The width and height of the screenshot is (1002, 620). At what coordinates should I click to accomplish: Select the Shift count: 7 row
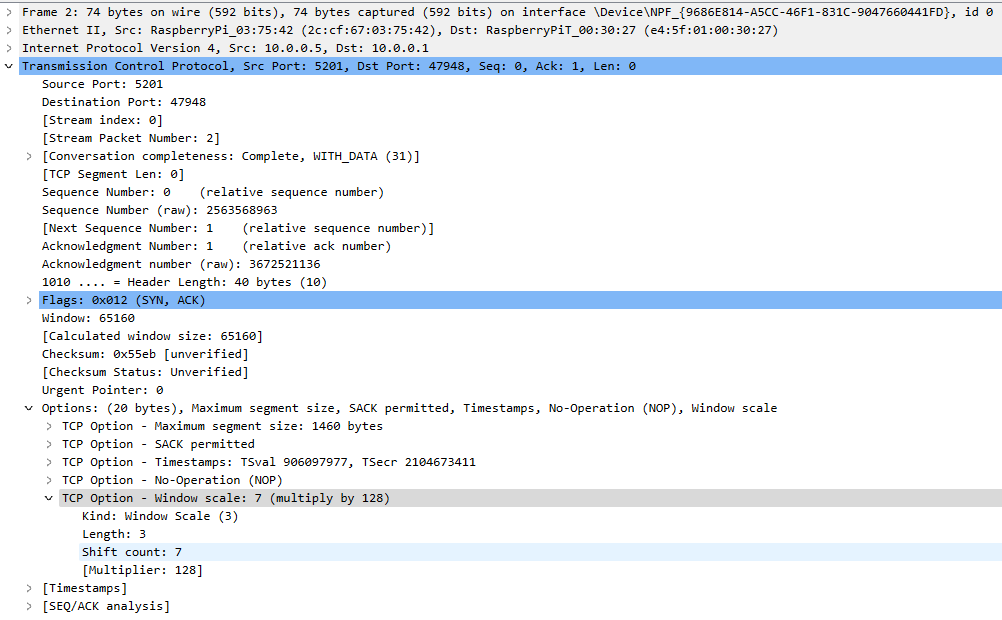(x=131, y=552)
